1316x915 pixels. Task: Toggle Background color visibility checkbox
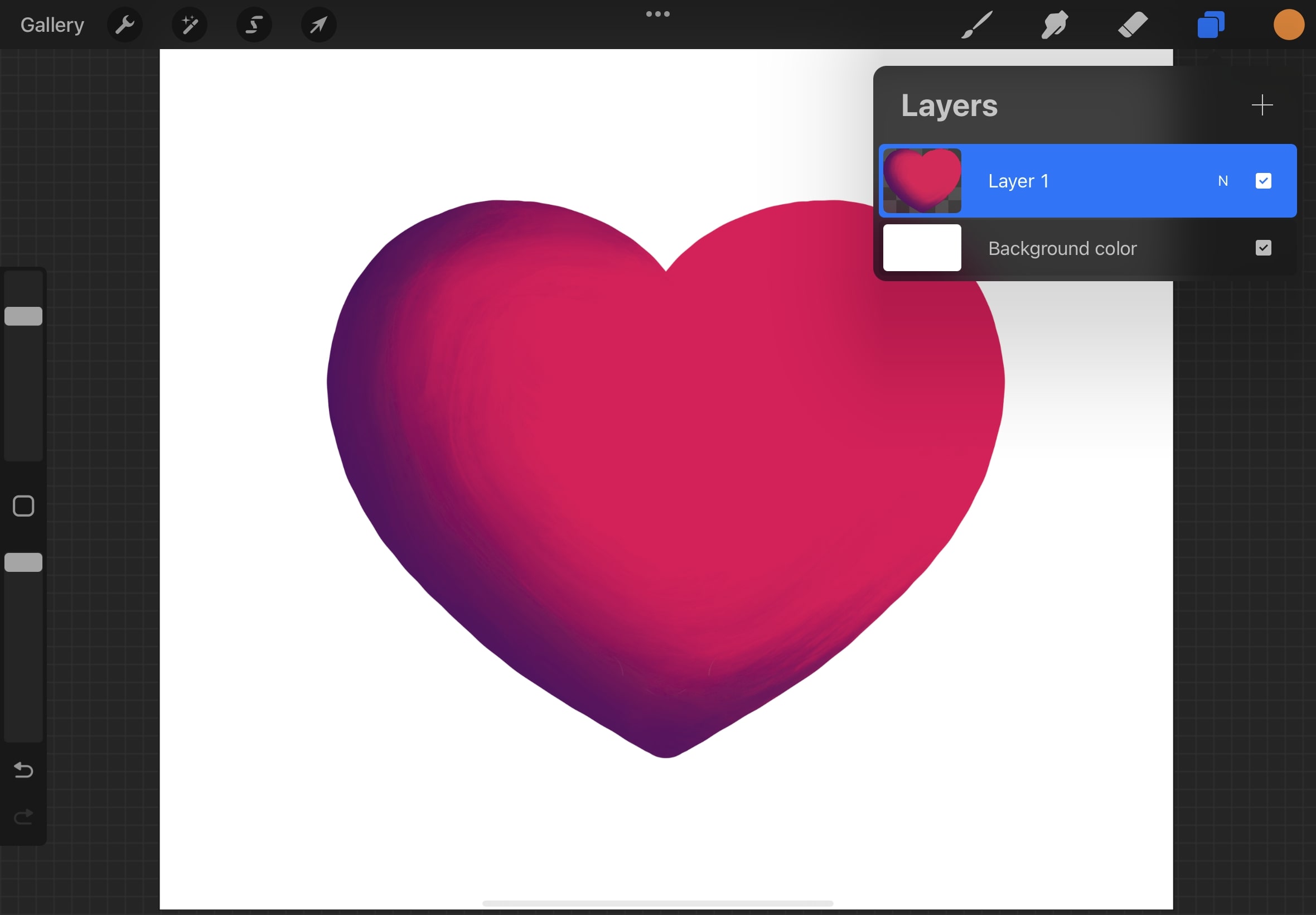pos(1262,248)
